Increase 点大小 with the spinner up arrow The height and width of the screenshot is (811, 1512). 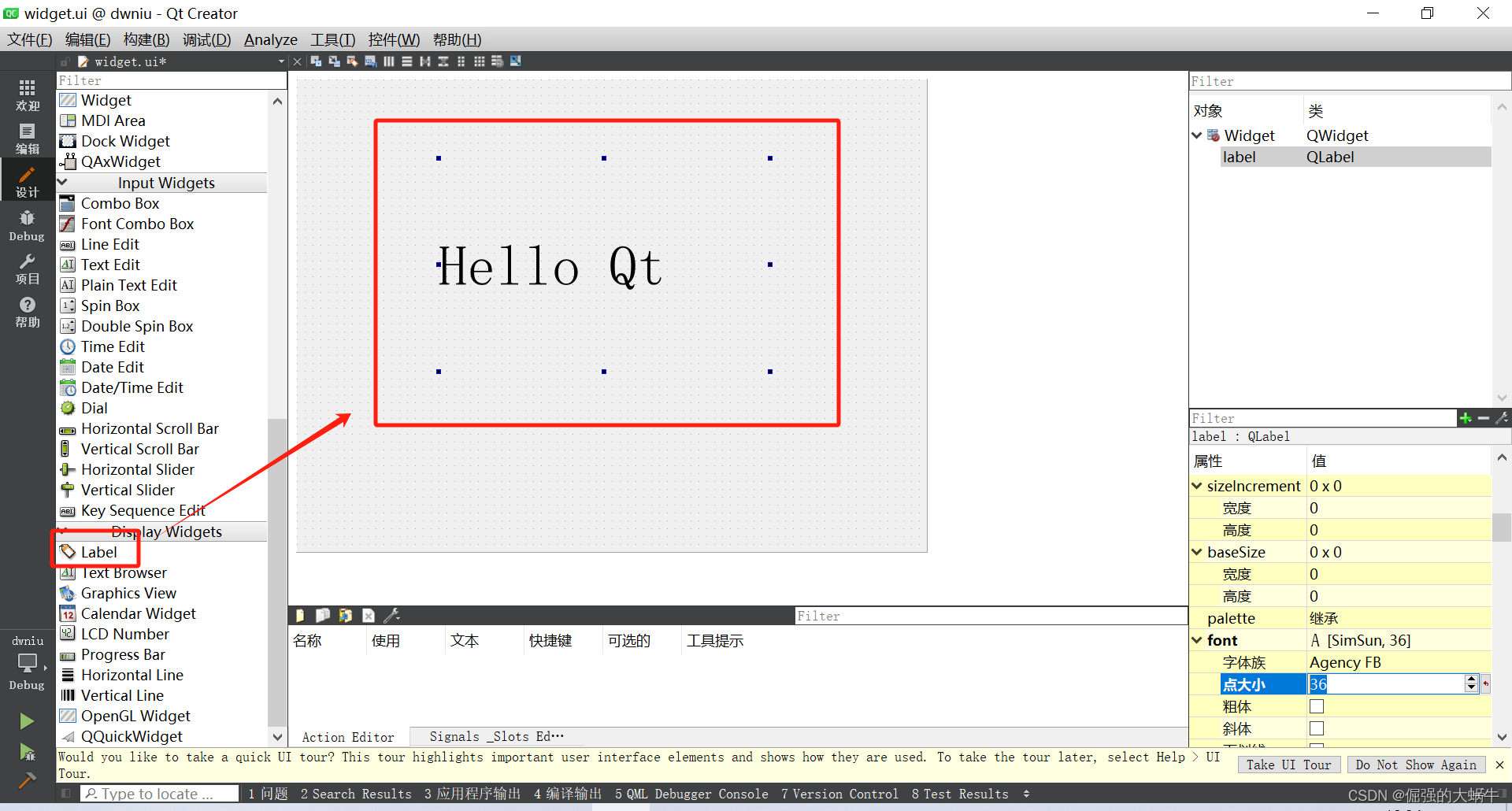[x=1471, y=680]
